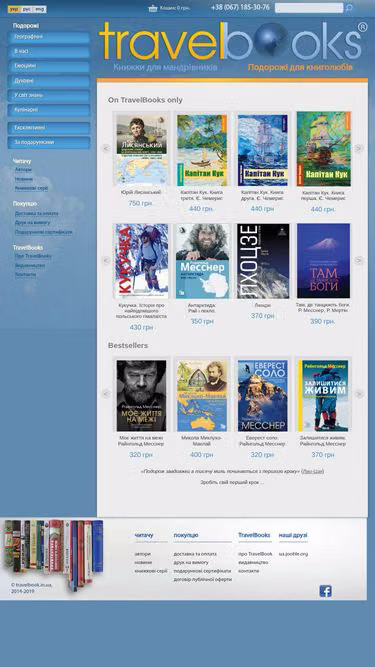Screen dimensions: 375x667
Task: Switch site language to укр
Action: click(x=14, y=9)
